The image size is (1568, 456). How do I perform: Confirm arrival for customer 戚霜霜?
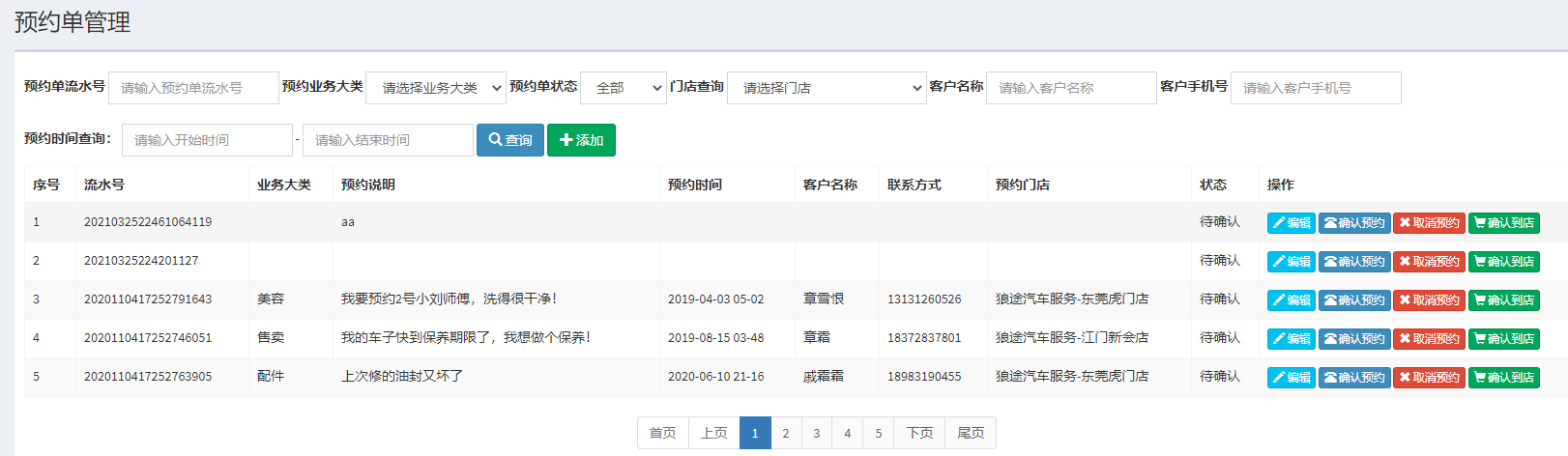point(1504,378)
